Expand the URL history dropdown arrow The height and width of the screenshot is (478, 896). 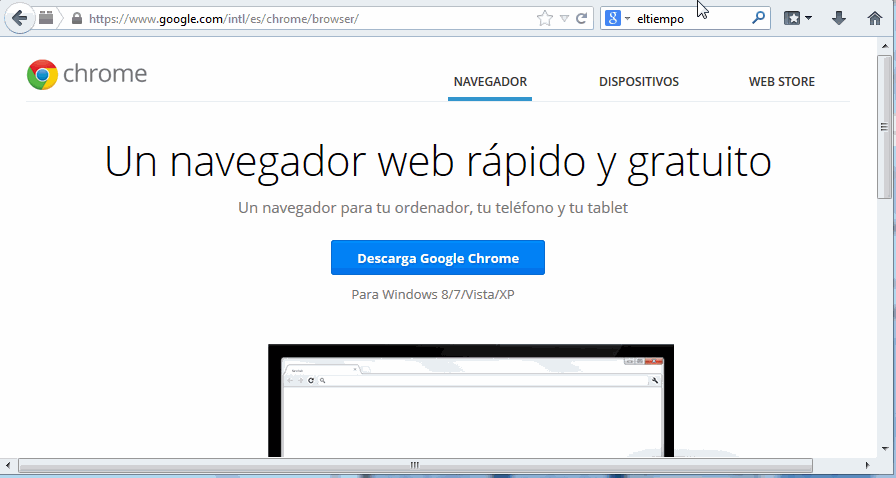pyautogui.click(x=564, y=18)
